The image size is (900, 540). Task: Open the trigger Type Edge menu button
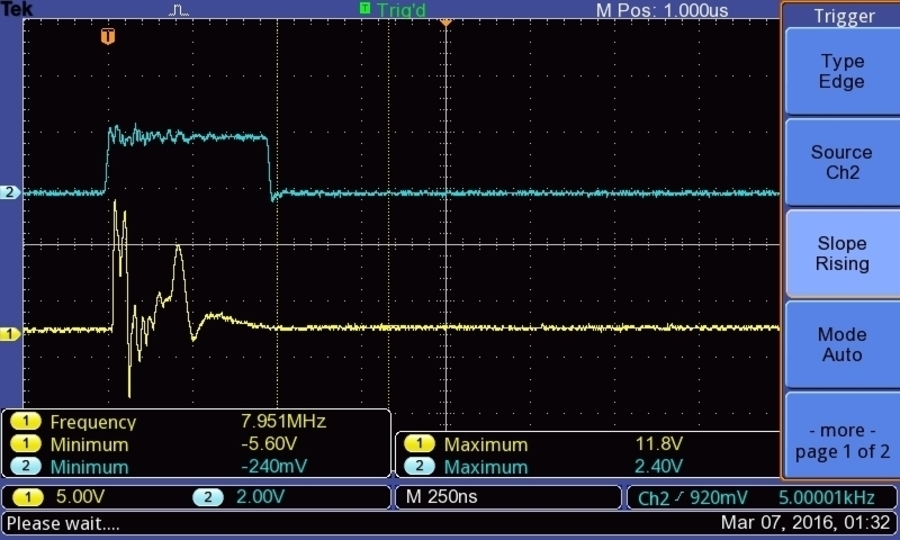[841, 71]
